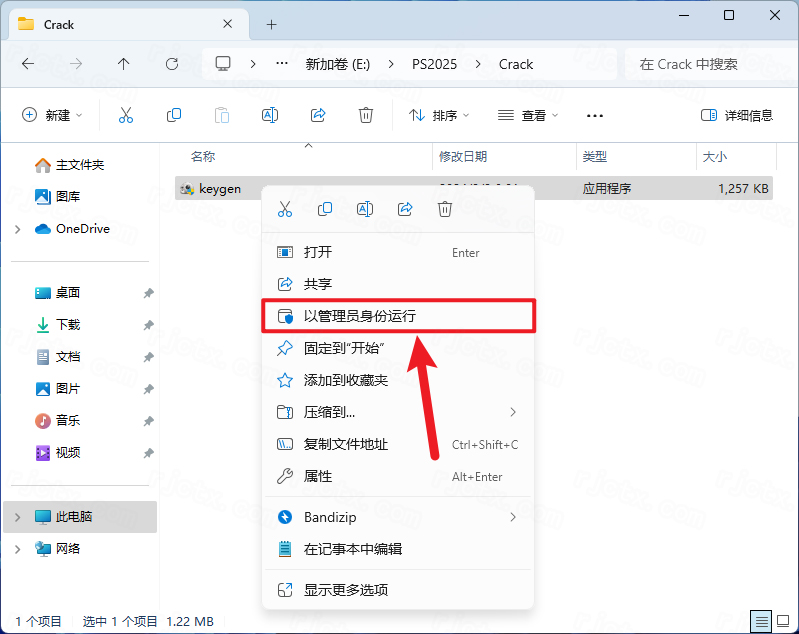The width and height of the screenshot is (799, 634).
Task: Go up one folder level with up arrow
Action: [124, 64]
